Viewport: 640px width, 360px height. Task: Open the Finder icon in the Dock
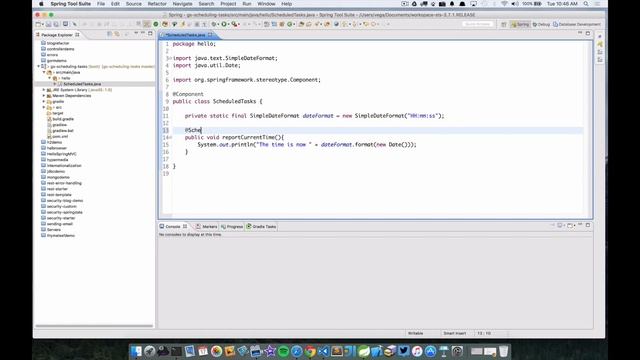tap(136, 351)
